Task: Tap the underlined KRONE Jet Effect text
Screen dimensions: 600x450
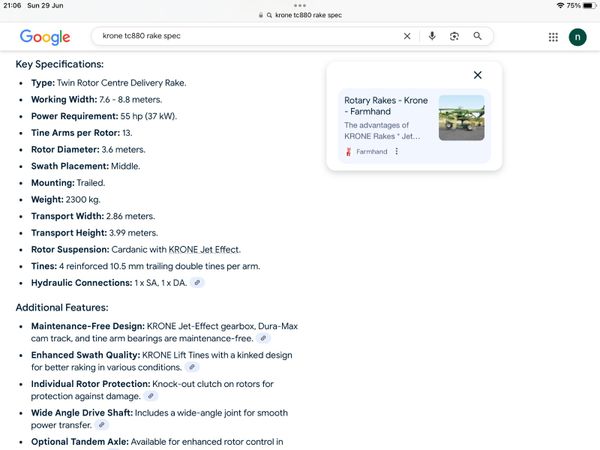Action: click(204, 249)
